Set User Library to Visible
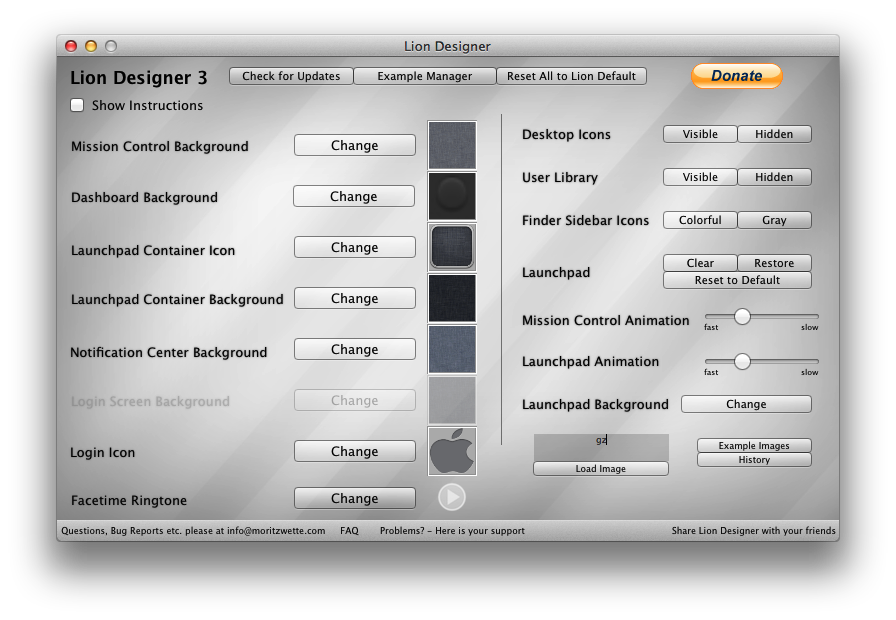This screenshot has width=896, height=620. tap(700, 177)
